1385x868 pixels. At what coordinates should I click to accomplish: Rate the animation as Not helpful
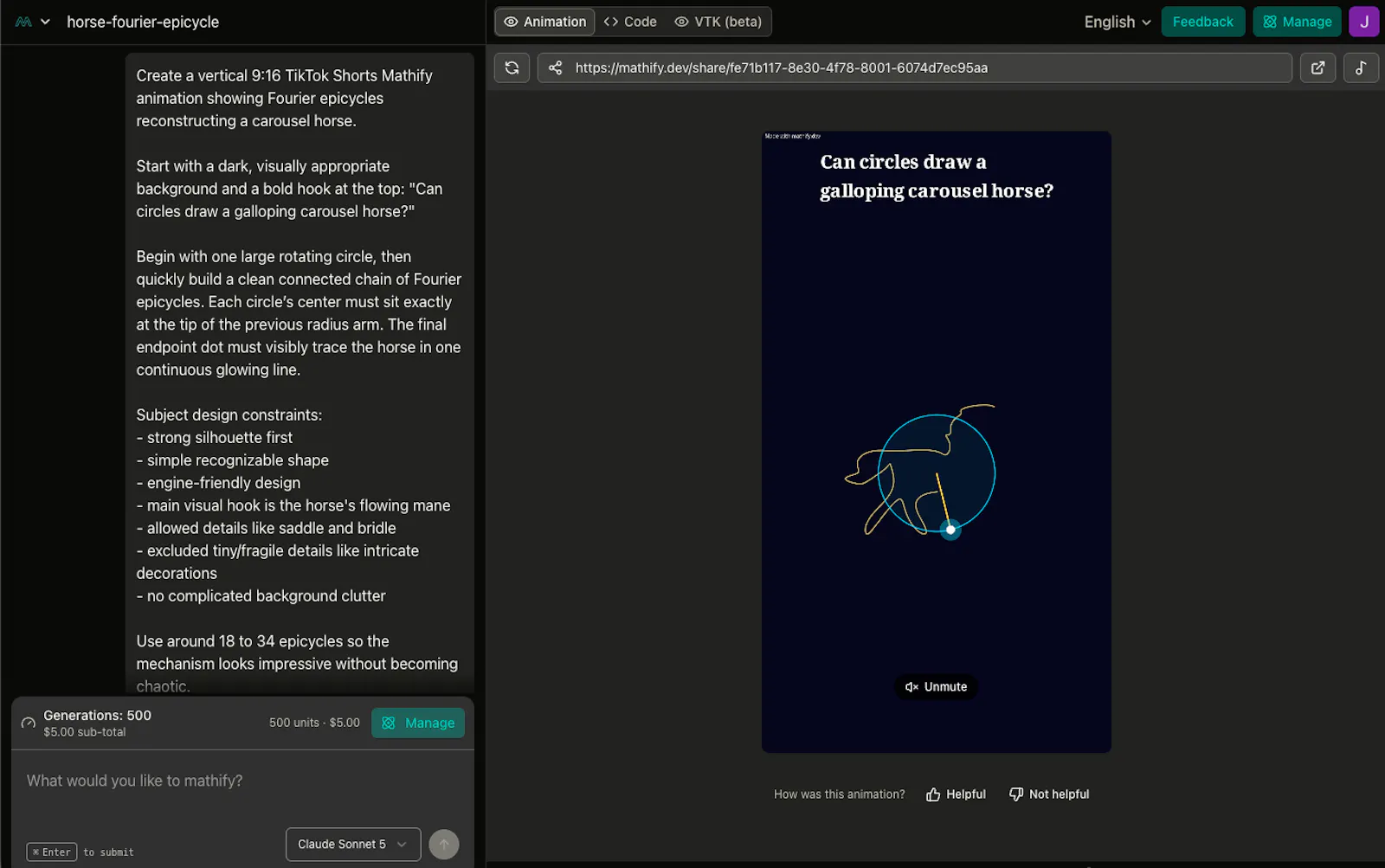pos(1049,794)
